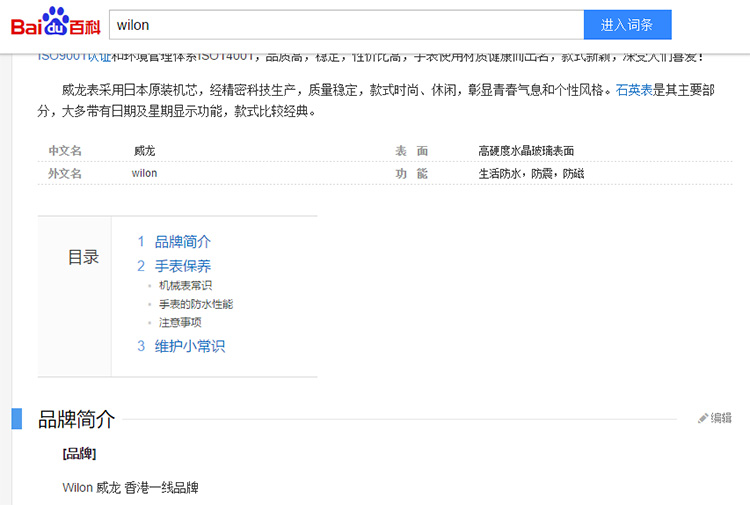Select the 中文名 value 威龙
This screenshot has height=505, width=750.
144,151
